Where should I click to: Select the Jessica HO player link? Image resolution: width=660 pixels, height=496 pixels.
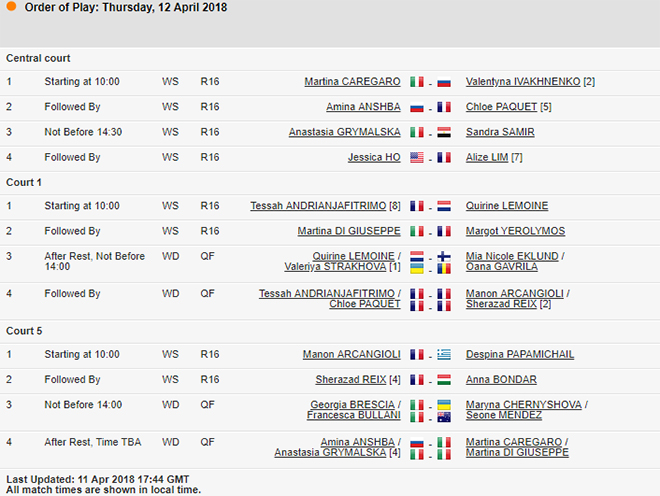click(x=374, y=156)
